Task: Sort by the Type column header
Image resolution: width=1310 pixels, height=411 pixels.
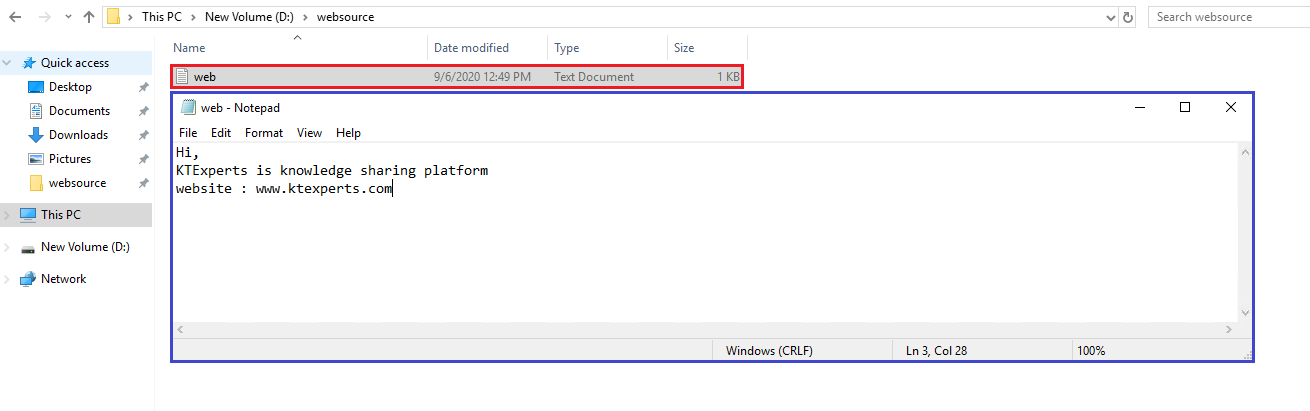Action: coord(566,47)
